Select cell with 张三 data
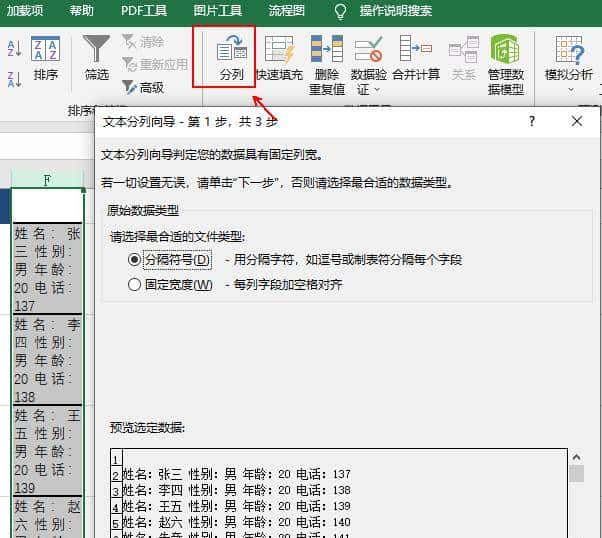 (x=47, y=268)
